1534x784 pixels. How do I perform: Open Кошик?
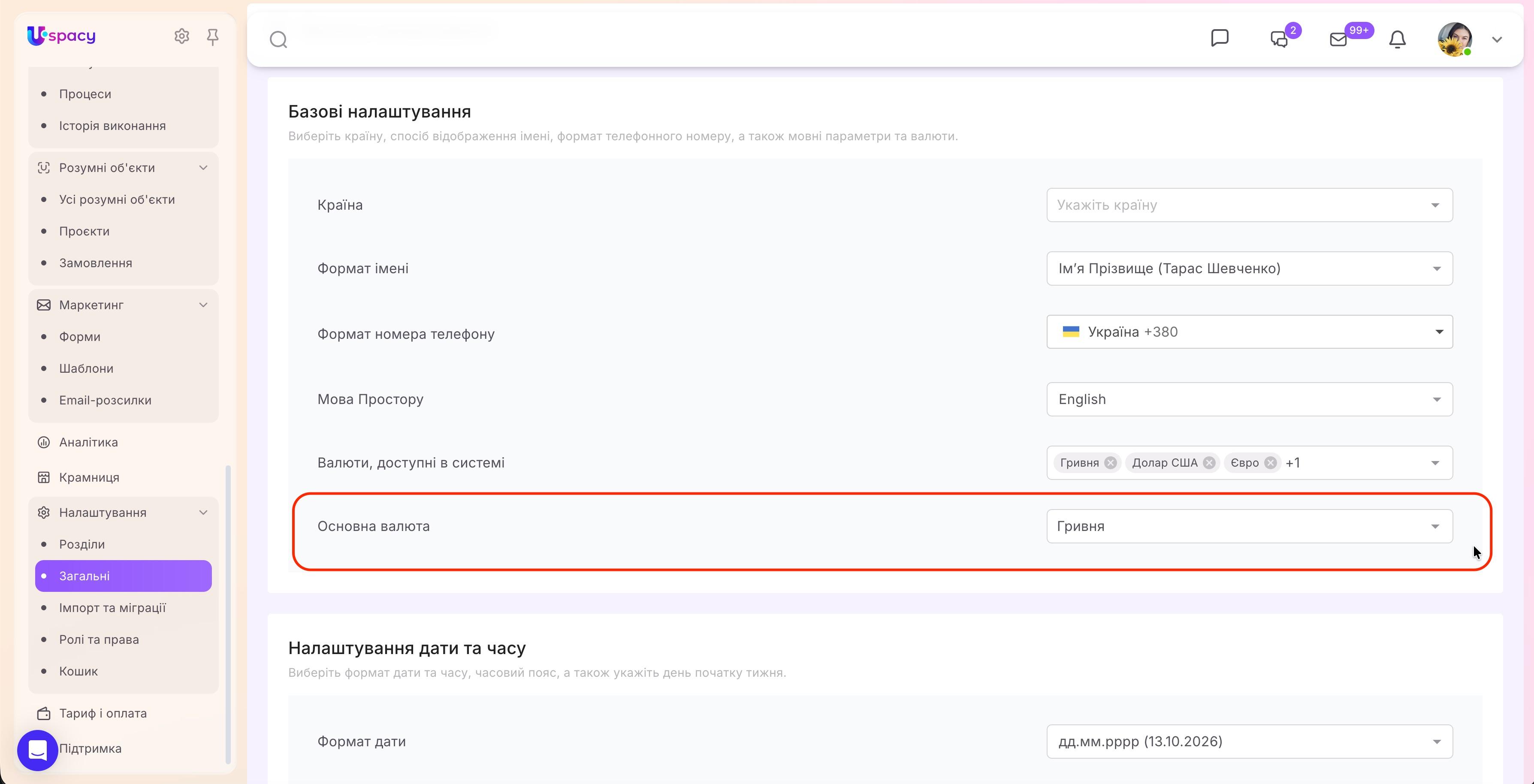(79, 671)
